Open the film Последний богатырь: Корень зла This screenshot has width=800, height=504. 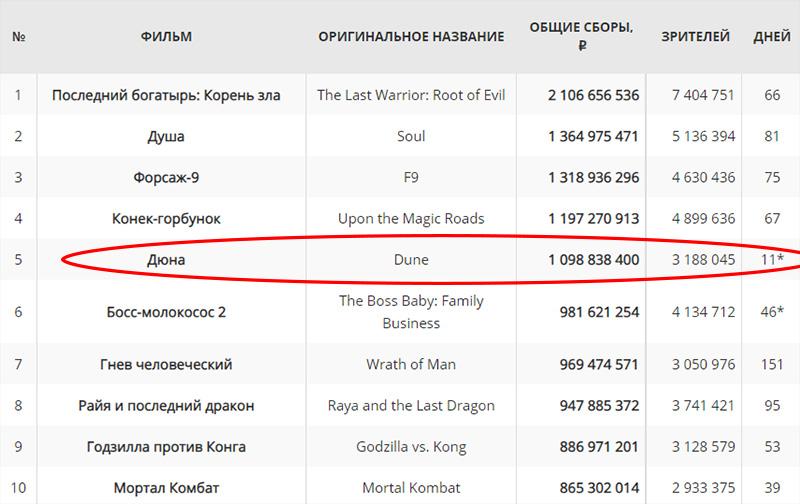pyautogui.click(x=166, y=95)
